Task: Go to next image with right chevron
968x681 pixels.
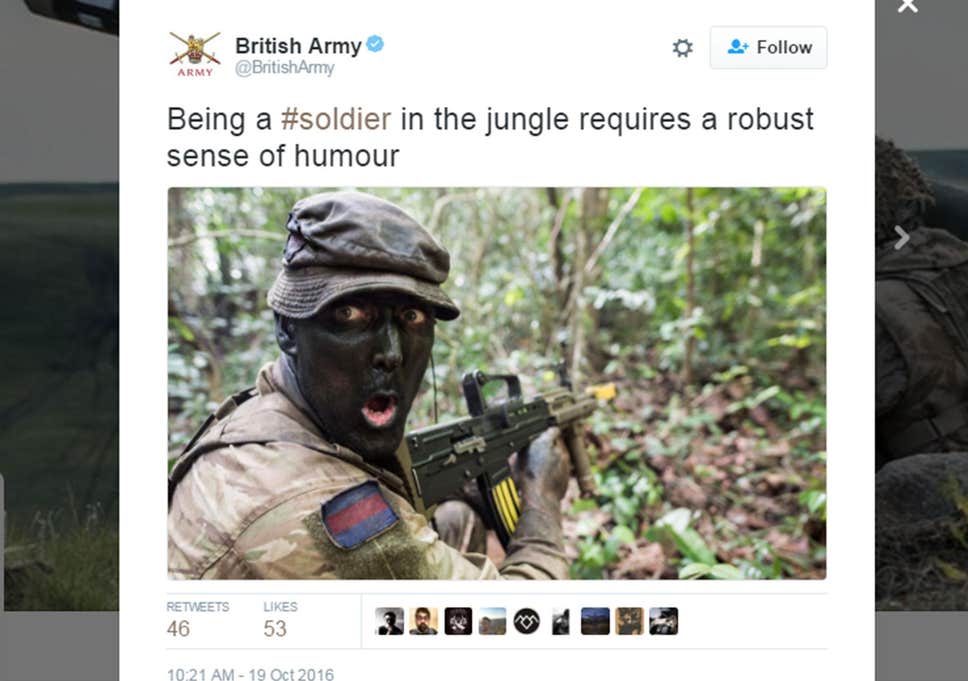Action: [x=902, y=237]
